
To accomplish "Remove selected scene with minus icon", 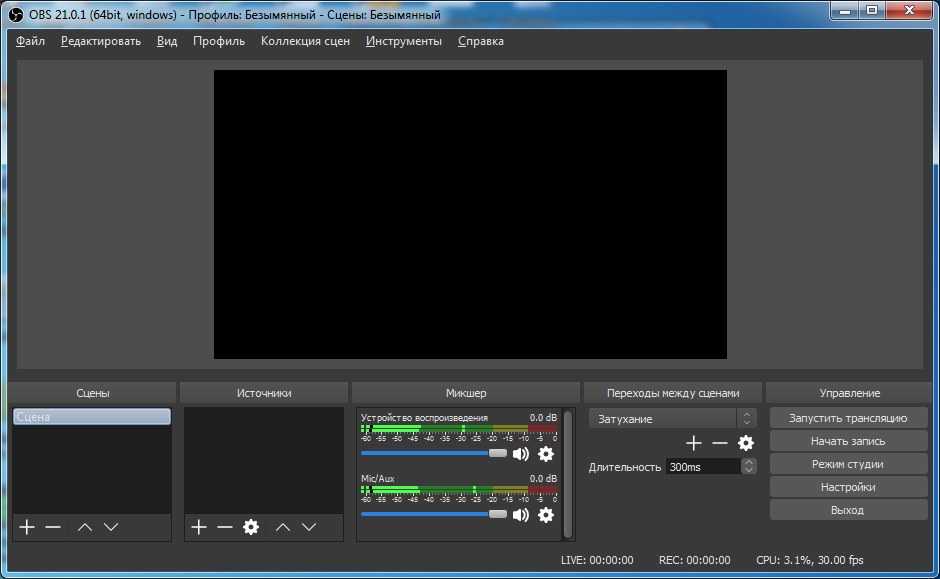I will point(53,527).
